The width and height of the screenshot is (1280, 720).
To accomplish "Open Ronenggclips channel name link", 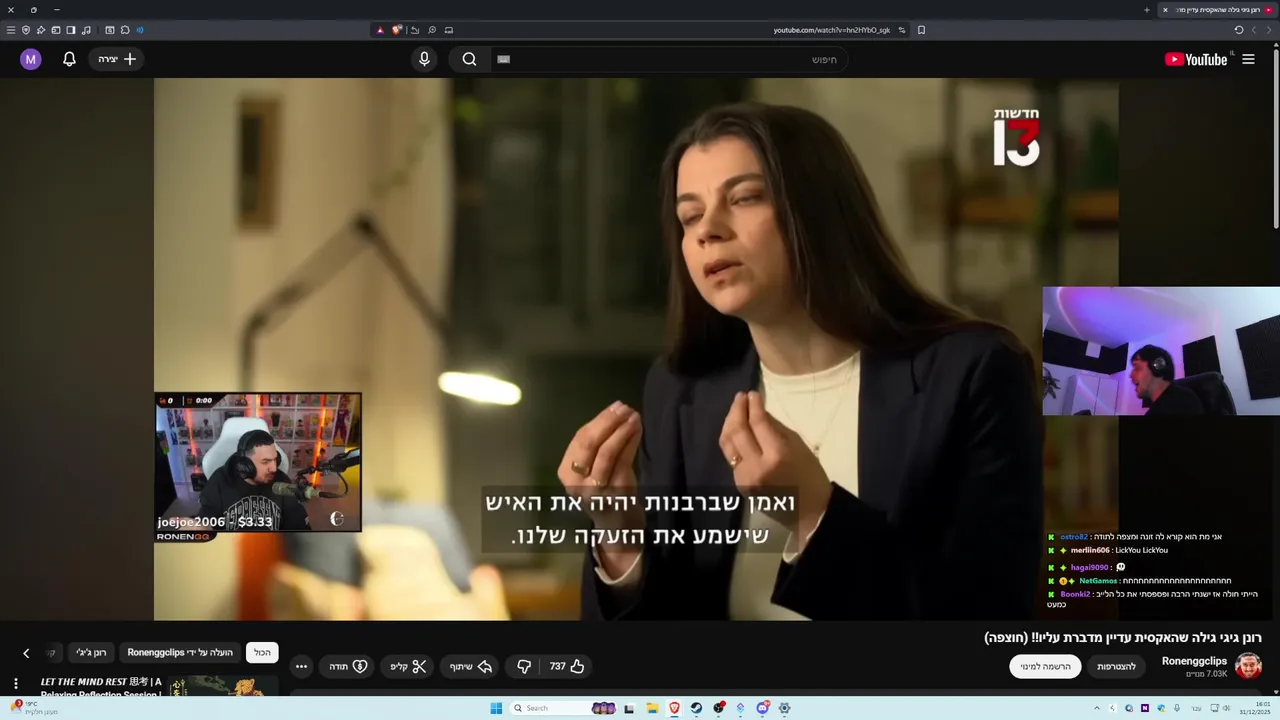I will pos(1194,661).
